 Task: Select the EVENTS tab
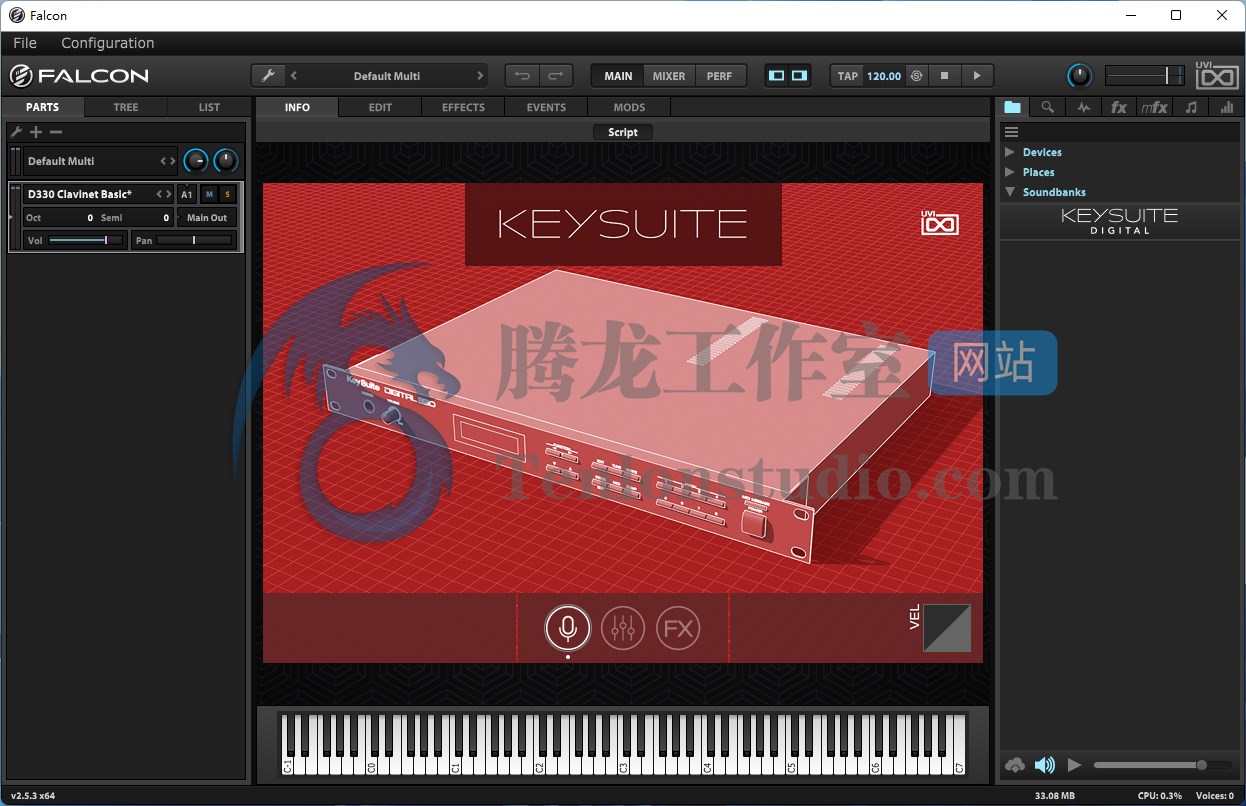coord(546,107)
